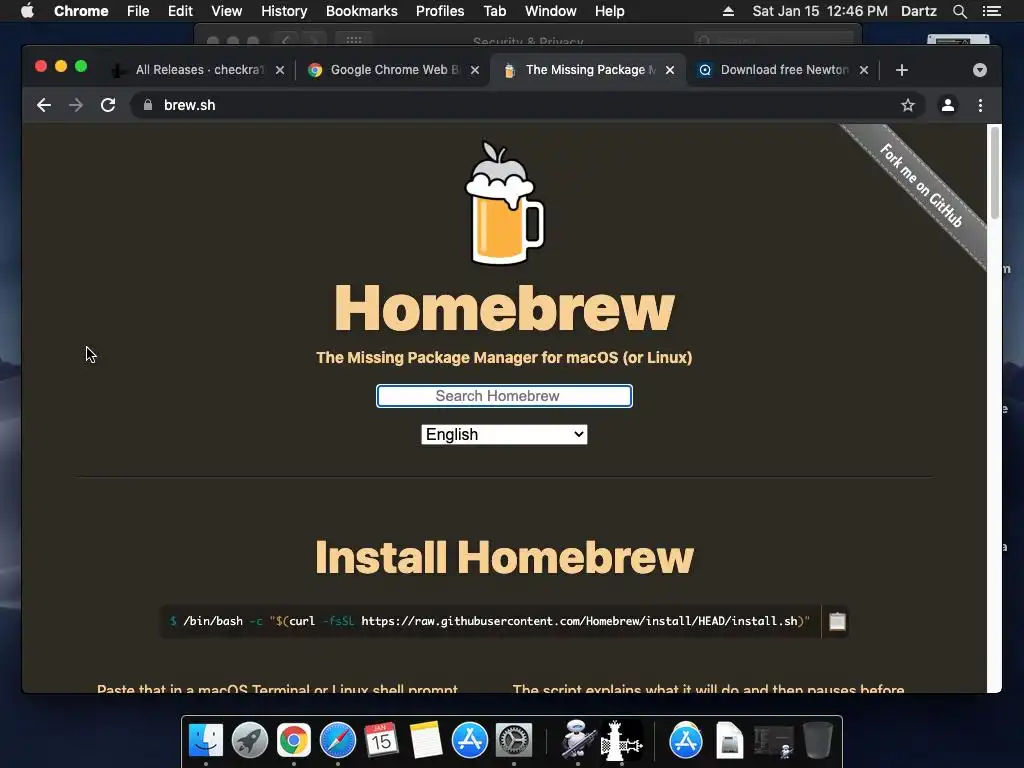Screen dimensions: 1024x768
Task: Open the Help menu
Action: [609, 11]
